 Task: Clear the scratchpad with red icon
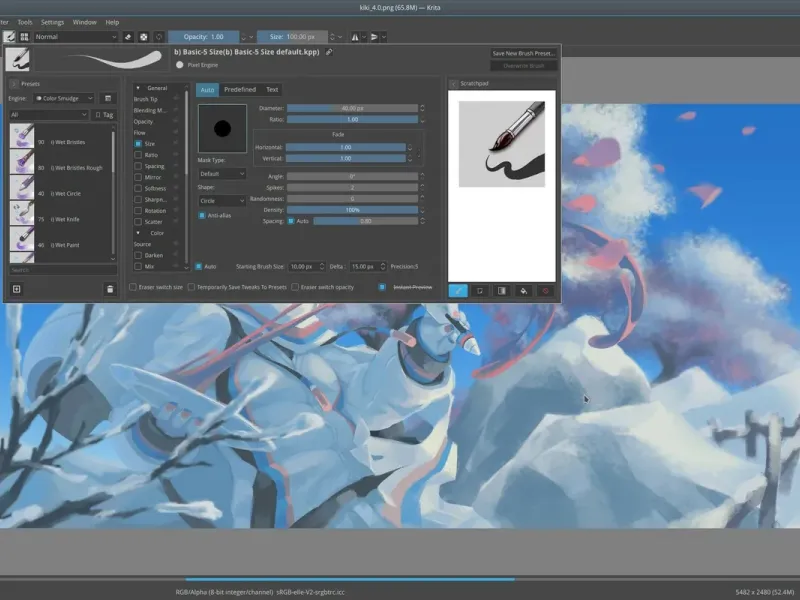coord(545,291)
